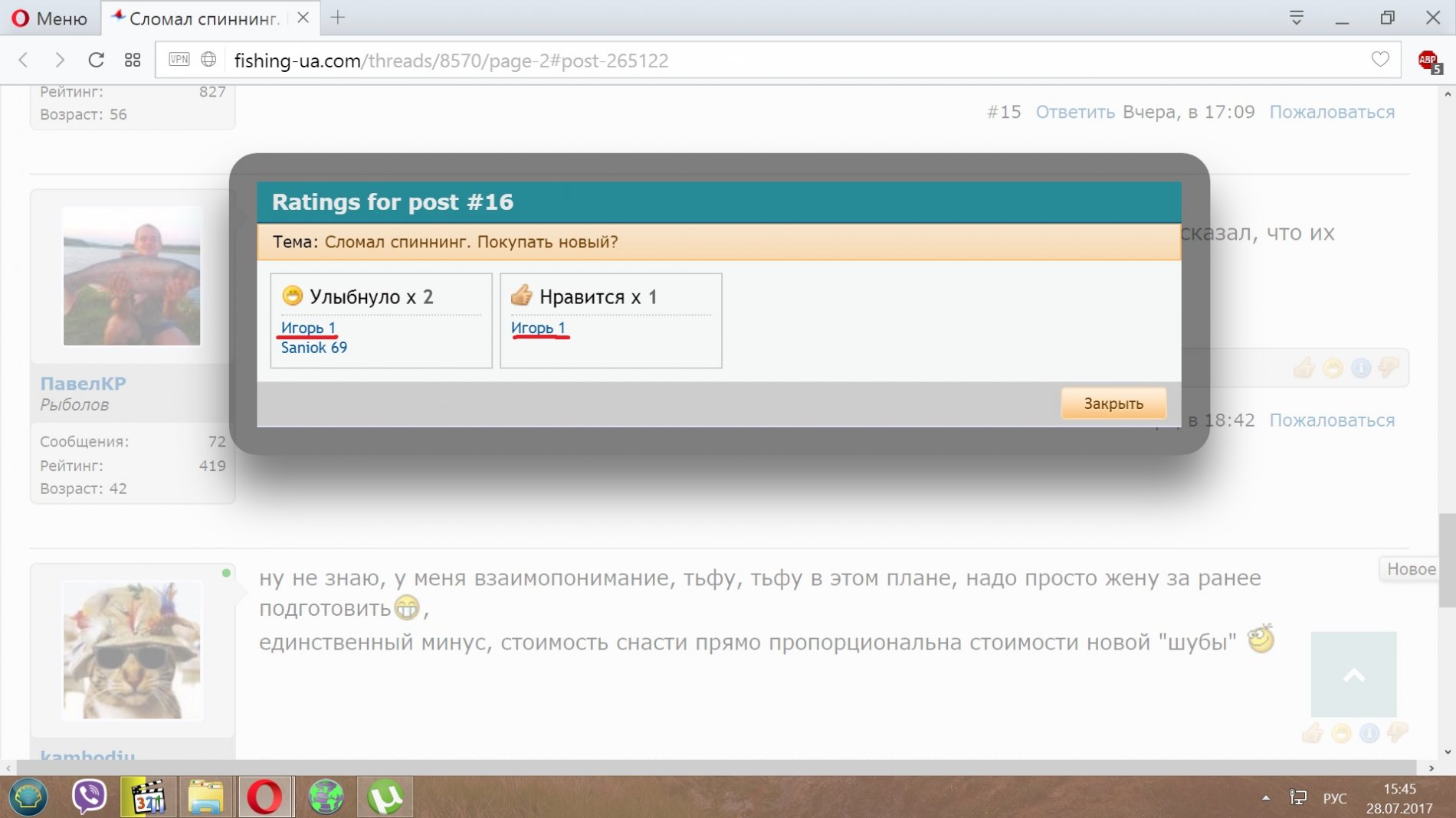The height and width of the screenshot is (818, 1456).
Task: Launch Viber from the taskbar
Action: (89, 797)
